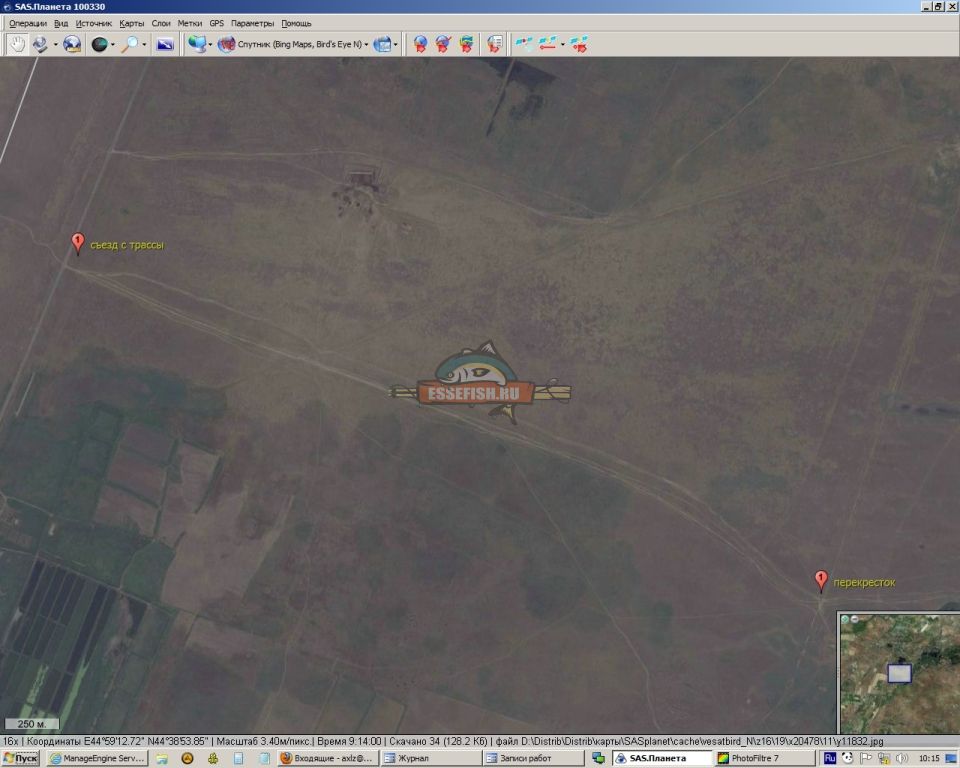Screen dimensions: 960x768
Task: Open the Параметры menu
Action: (x=252, y=23)
